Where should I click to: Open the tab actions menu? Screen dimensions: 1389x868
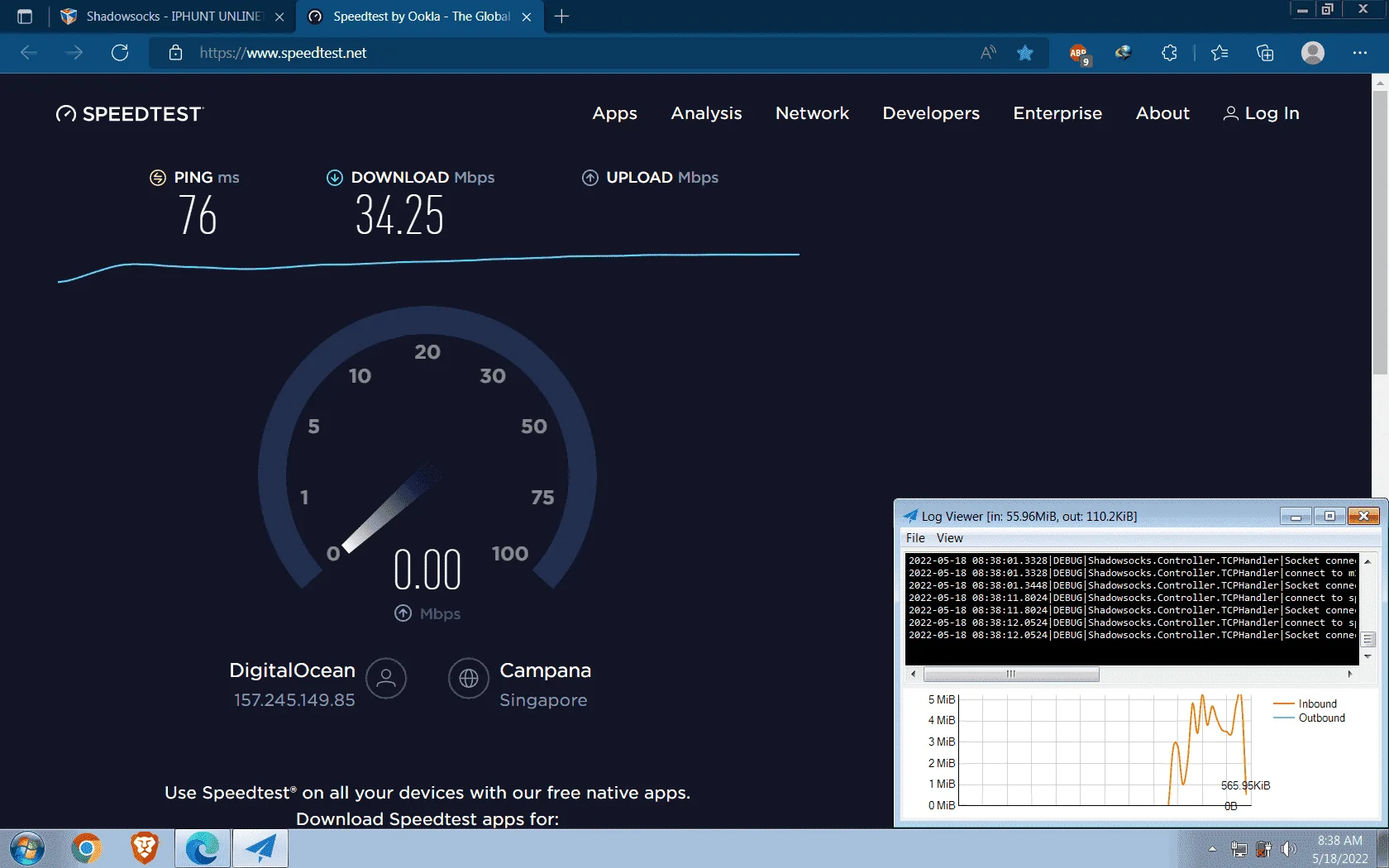pyautogui.click(x=25, y=17)
